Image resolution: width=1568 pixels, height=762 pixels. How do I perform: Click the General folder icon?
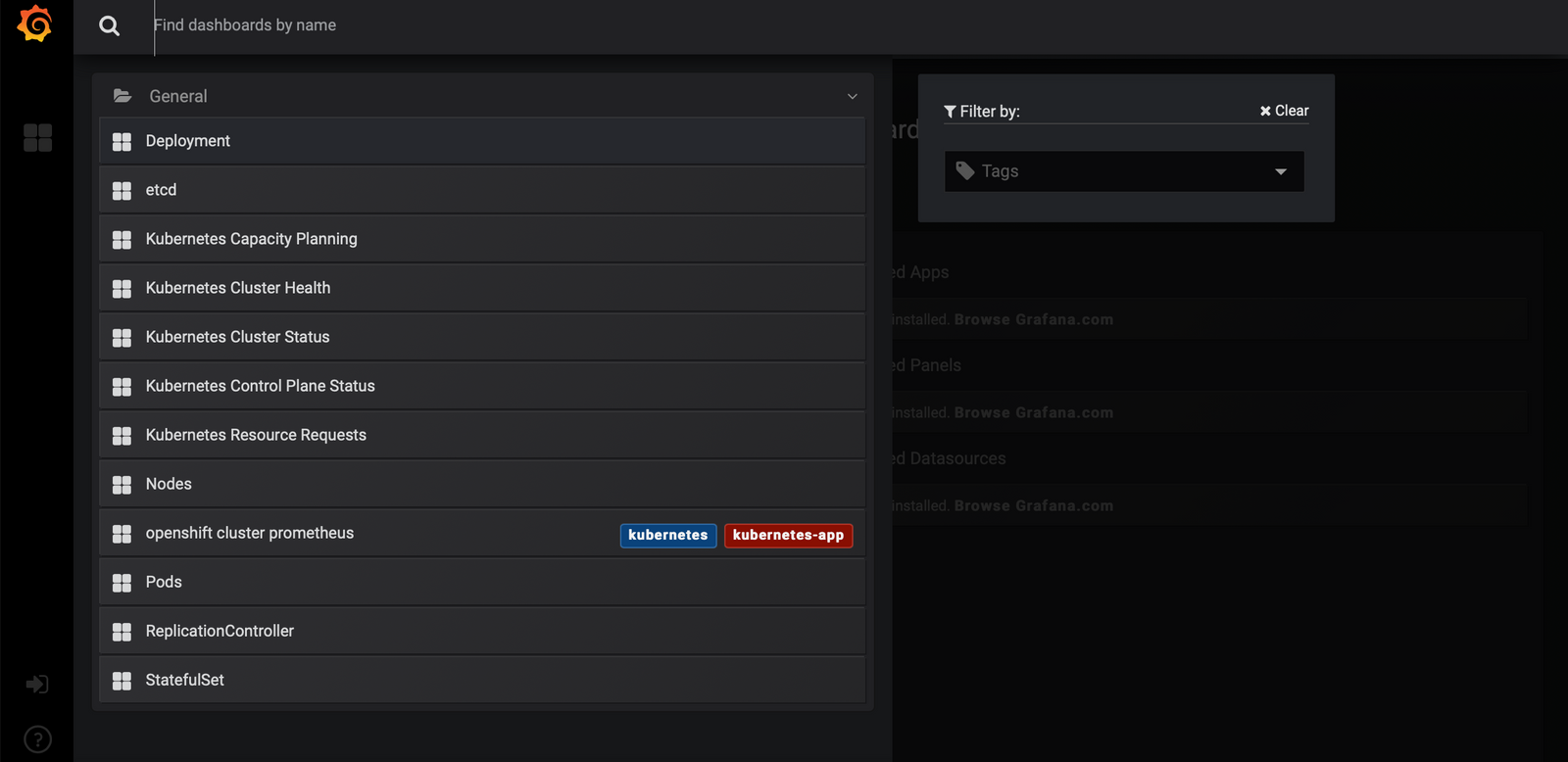(122, 96)
